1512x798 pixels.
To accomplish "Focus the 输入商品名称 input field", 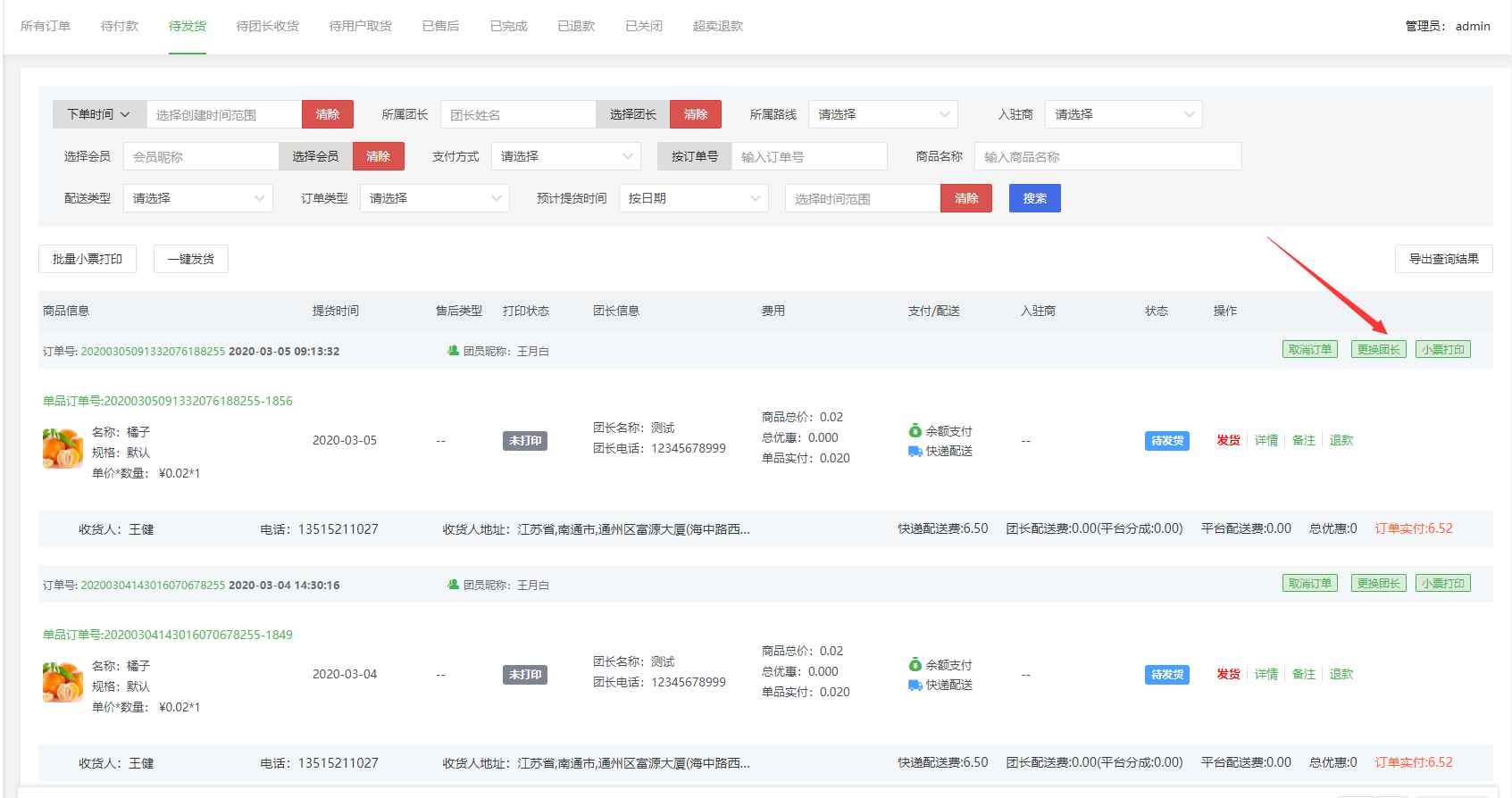I will click(1107, 156).
